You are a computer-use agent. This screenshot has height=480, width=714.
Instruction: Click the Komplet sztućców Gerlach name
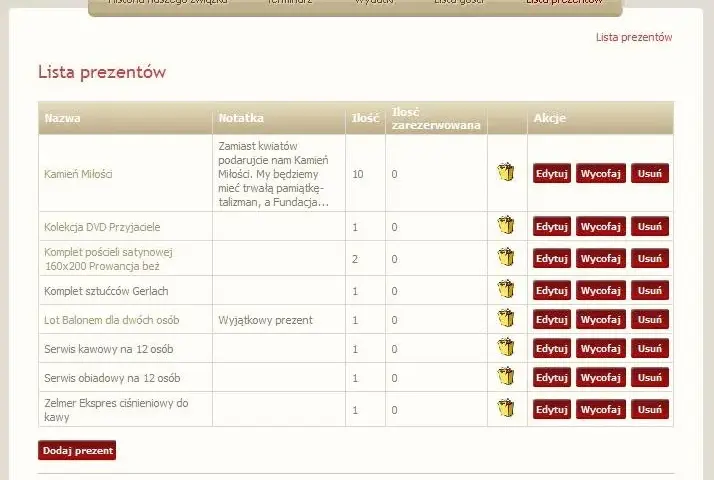(x=106, y=291)
